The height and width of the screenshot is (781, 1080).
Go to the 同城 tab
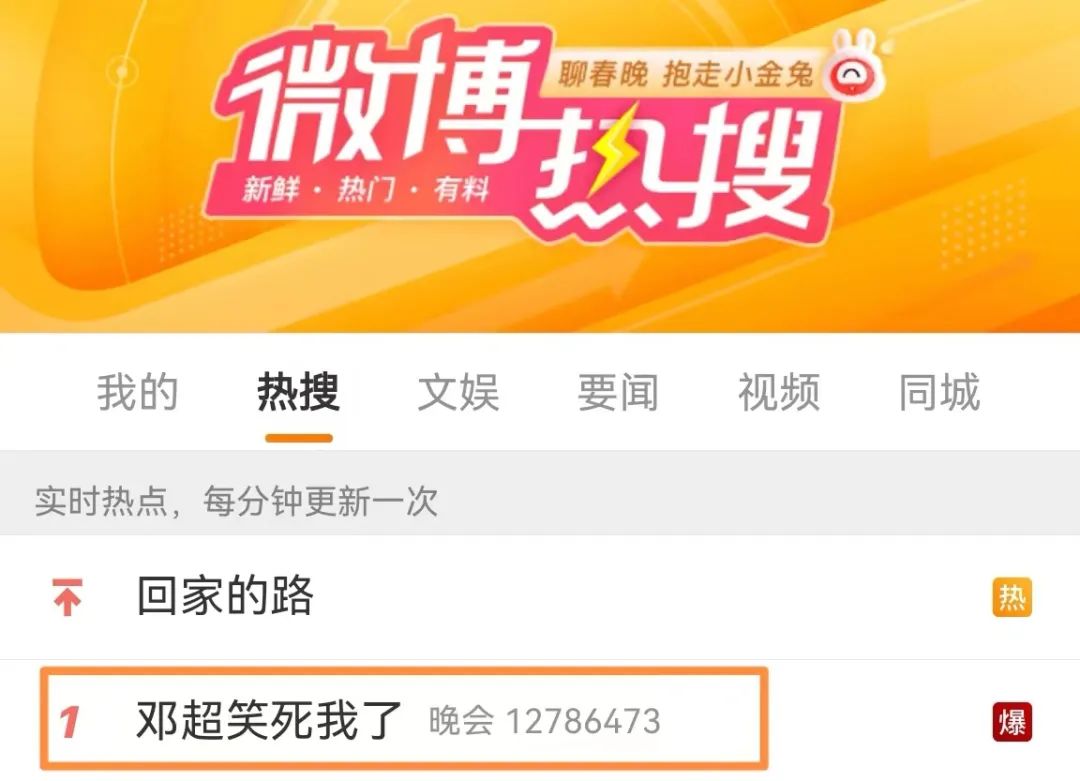pos(939,393)
